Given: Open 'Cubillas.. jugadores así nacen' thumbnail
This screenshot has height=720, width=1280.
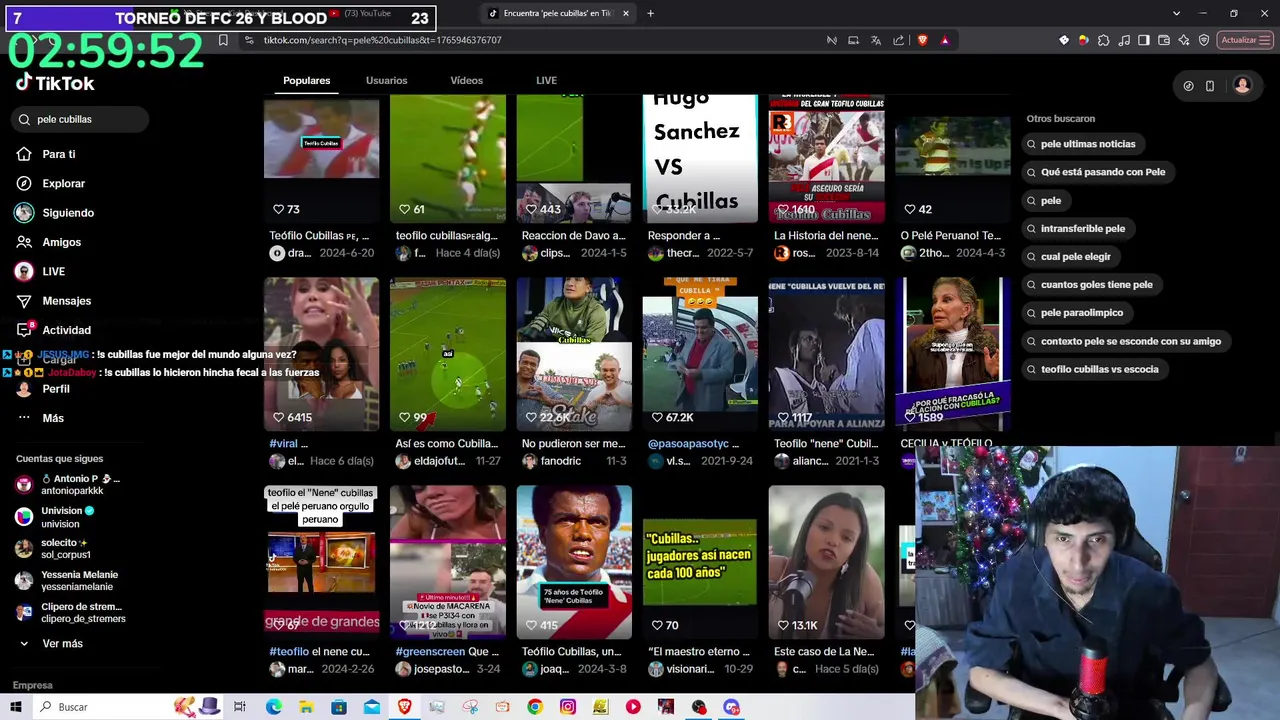Looking at the screenshot, I should [700, 562].
